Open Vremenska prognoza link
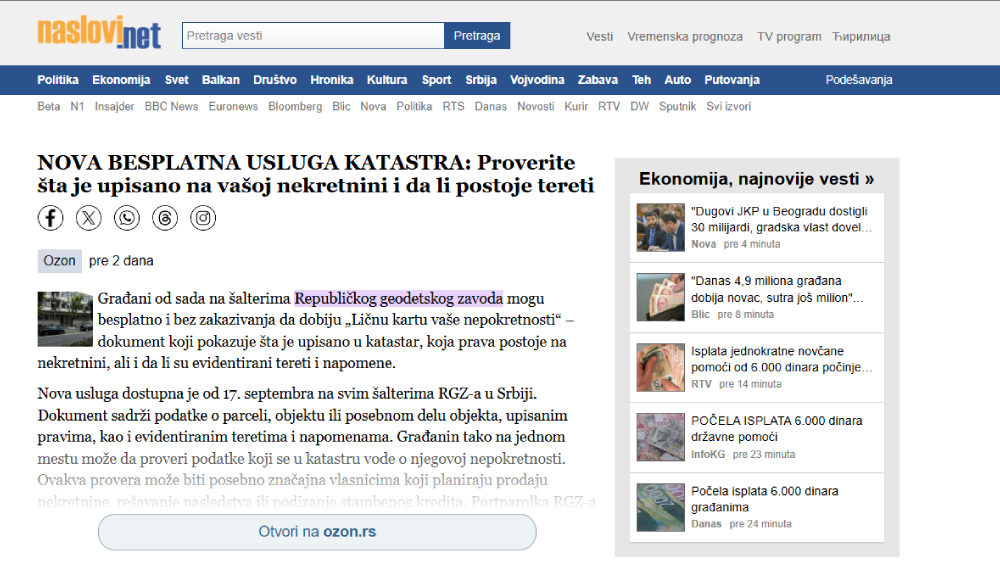The height and width of the screenshot is (563, 1000). [x=685, y=36]
